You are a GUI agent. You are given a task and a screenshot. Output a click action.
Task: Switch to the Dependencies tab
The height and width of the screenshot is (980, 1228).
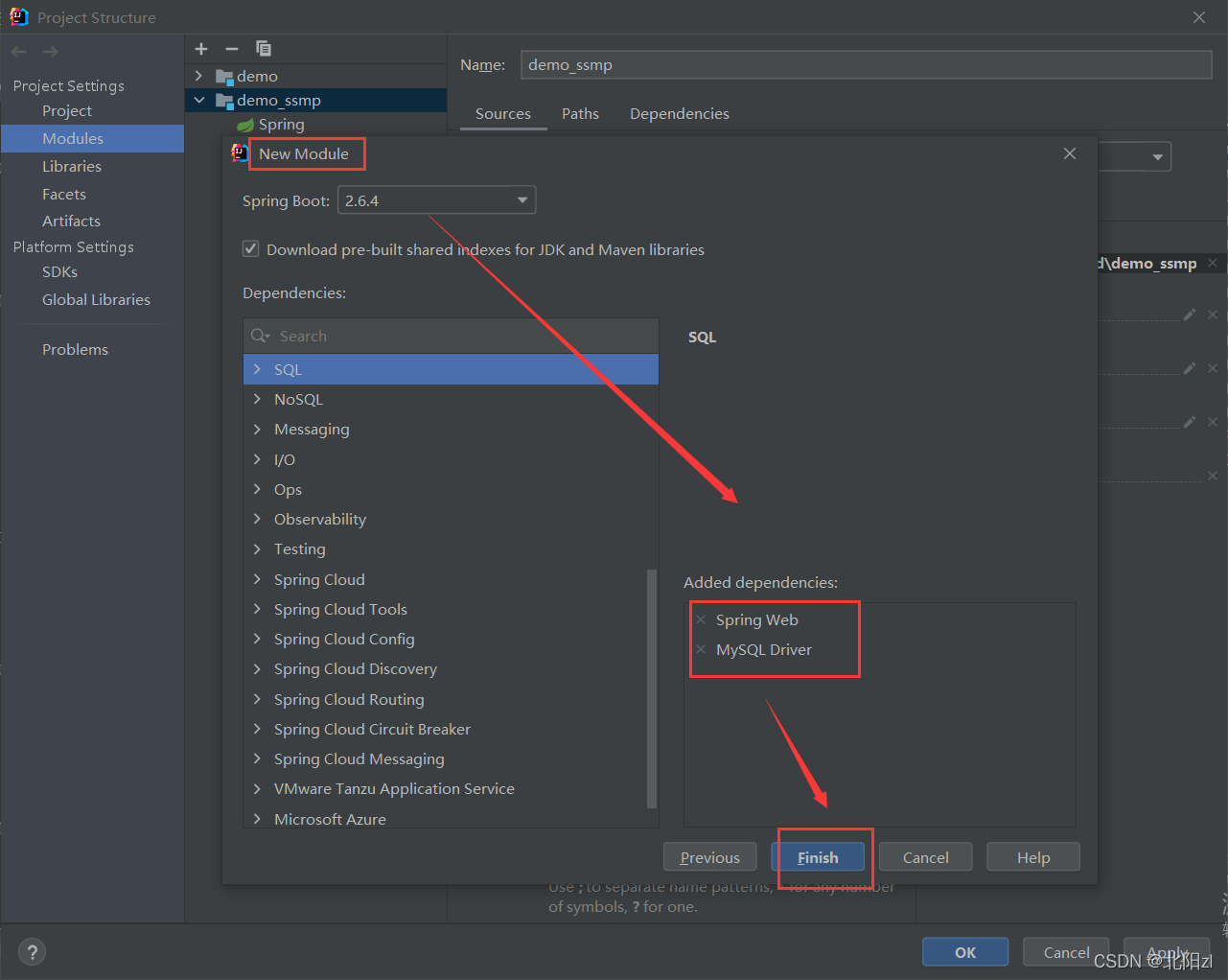[680, 113]
